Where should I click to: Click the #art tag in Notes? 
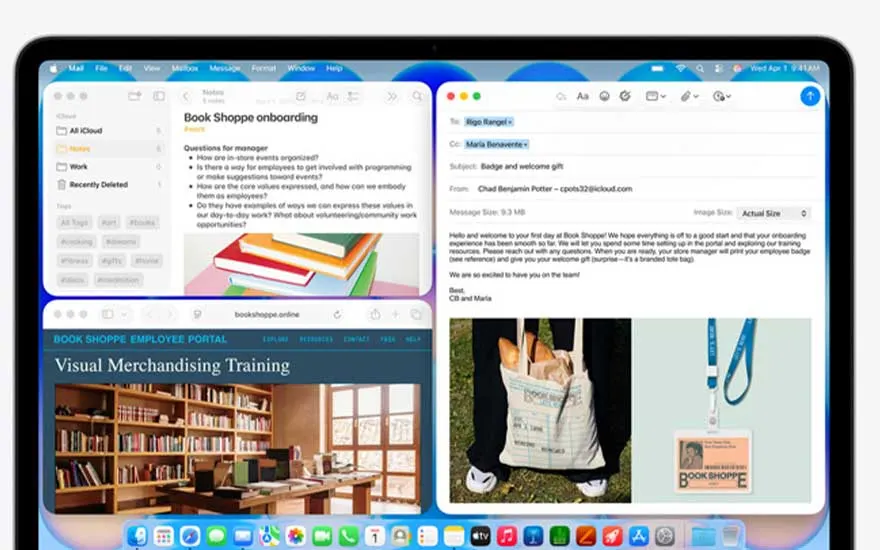[x=109, y=223]
